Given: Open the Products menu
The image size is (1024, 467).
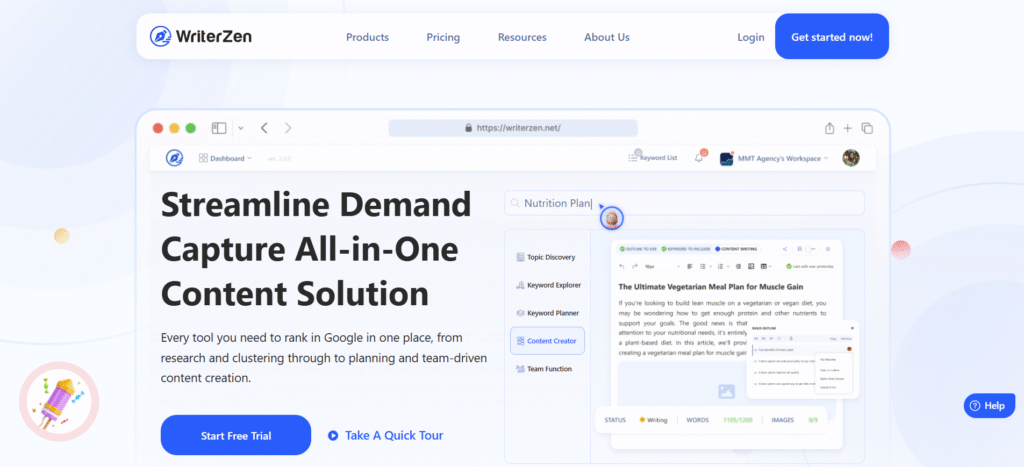Looking at the screenshot, I should pyautogui.click(x=367, y=37).
